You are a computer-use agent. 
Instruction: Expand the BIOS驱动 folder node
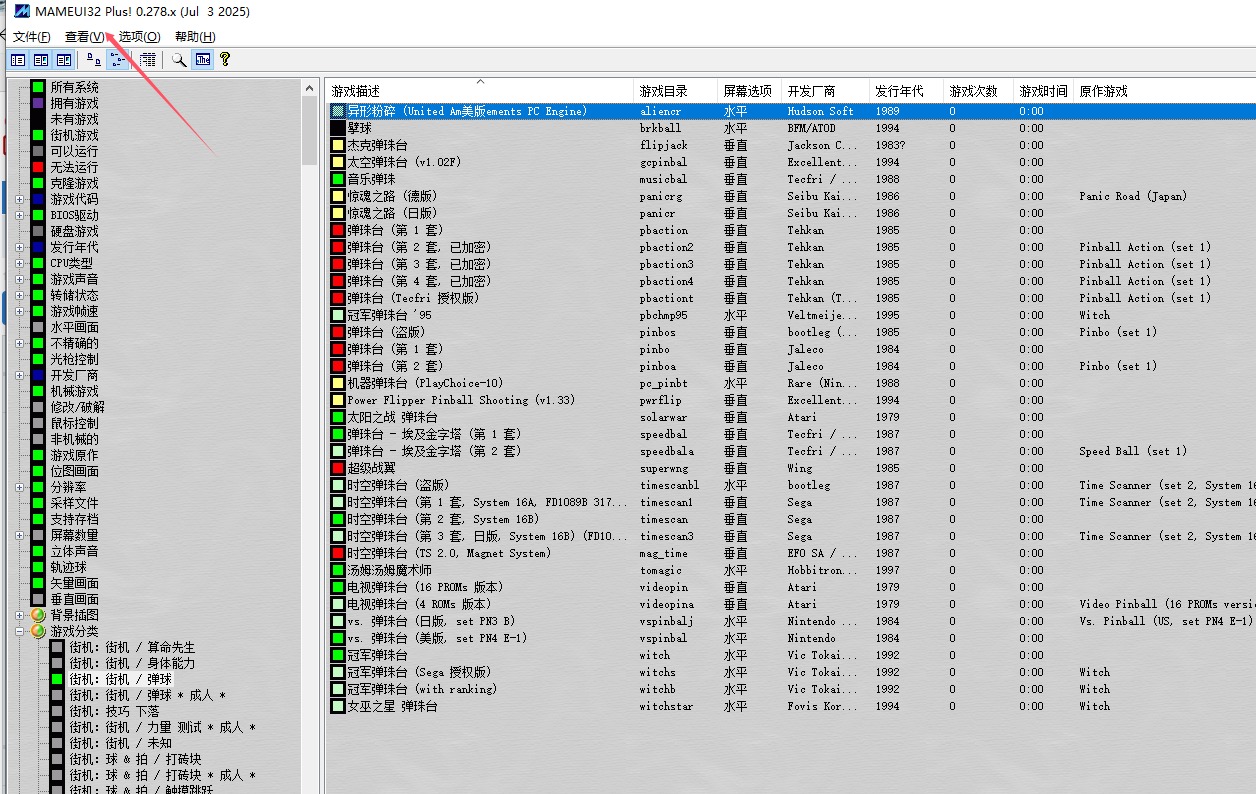click(20, 215)
